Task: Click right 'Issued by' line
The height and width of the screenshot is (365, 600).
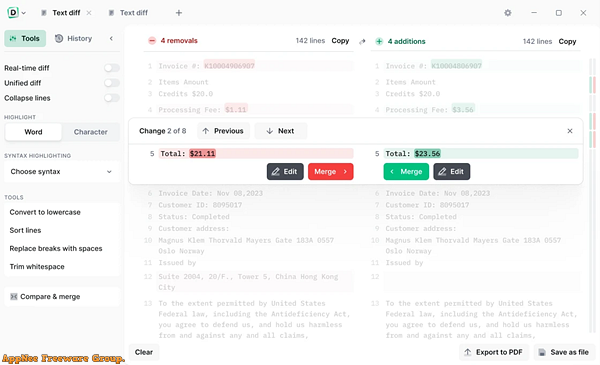Action: 404,263
